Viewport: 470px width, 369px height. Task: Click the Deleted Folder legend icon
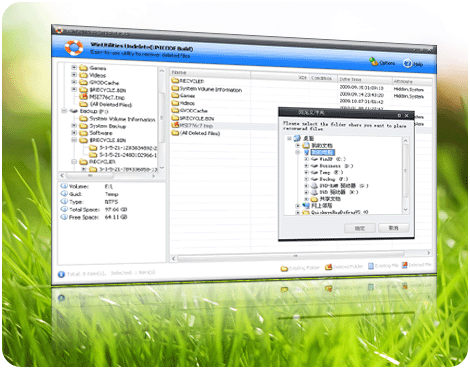328,267
